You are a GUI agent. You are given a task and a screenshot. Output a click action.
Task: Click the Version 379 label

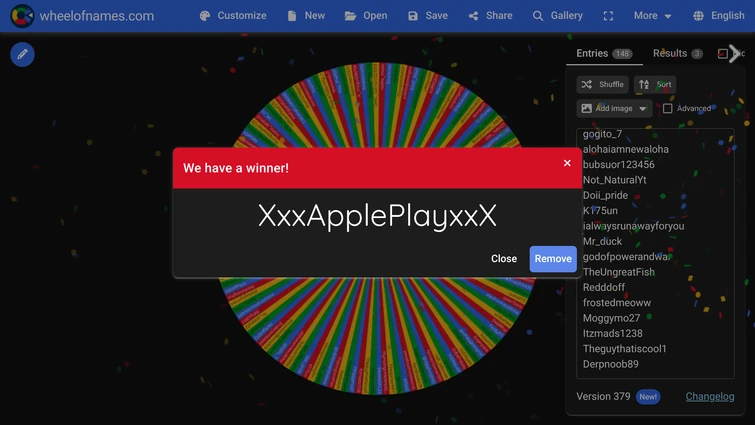click(603, 397)
